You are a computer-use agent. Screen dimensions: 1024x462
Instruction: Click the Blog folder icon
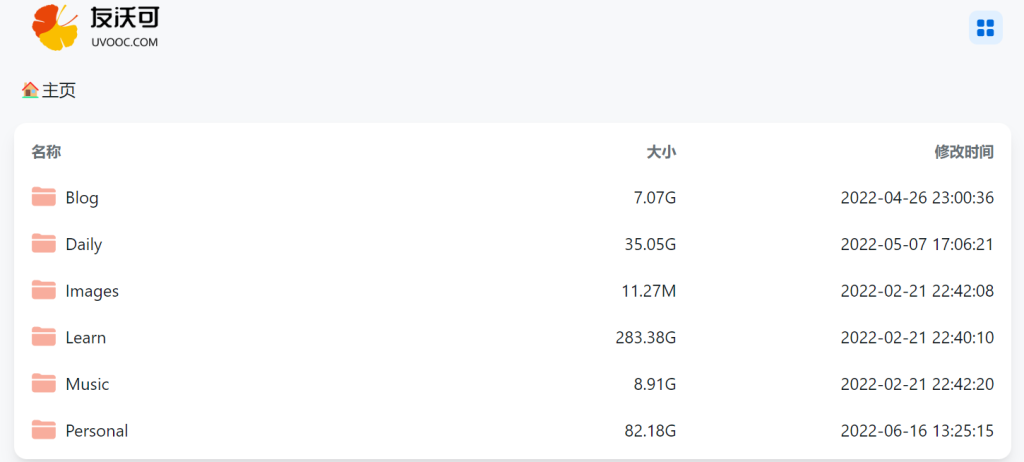[43, 197]
